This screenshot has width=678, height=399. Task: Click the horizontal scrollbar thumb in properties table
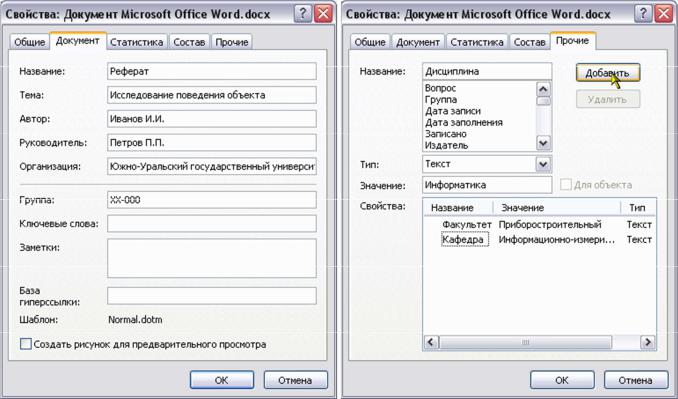[x=525, y=342]
